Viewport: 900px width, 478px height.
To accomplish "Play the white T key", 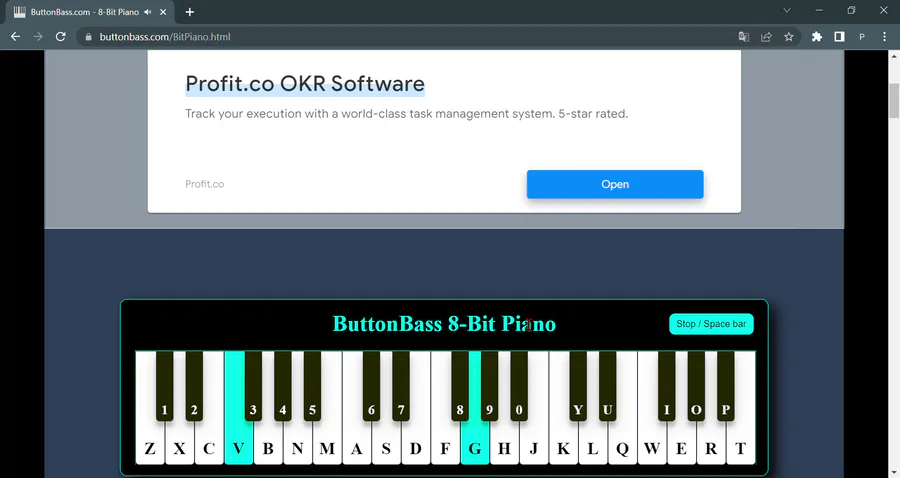I will pyautogui.click(x=740, y=449).
